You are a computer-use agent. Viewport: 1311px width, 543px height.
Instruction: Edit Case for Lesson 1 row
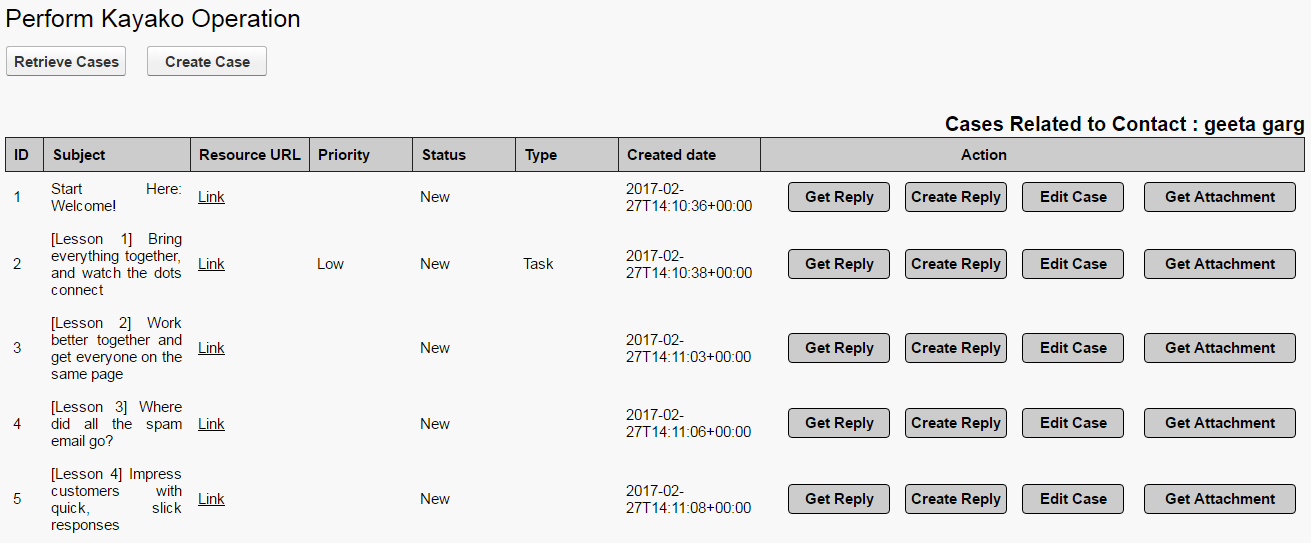[1073, 264]
